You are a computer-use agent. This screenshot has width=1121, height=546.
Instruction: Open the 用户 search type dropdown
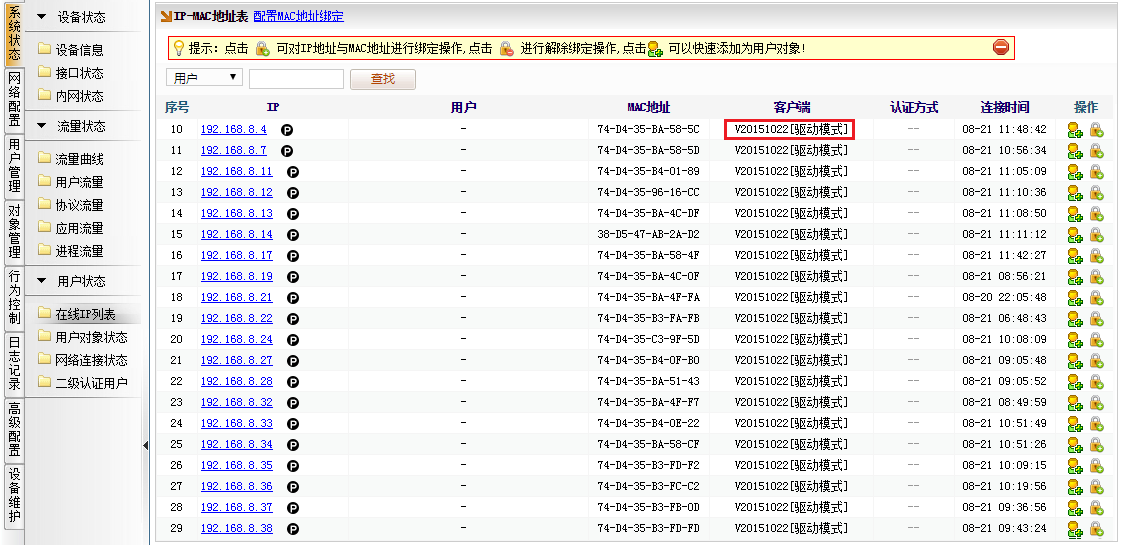pos(204,78)
